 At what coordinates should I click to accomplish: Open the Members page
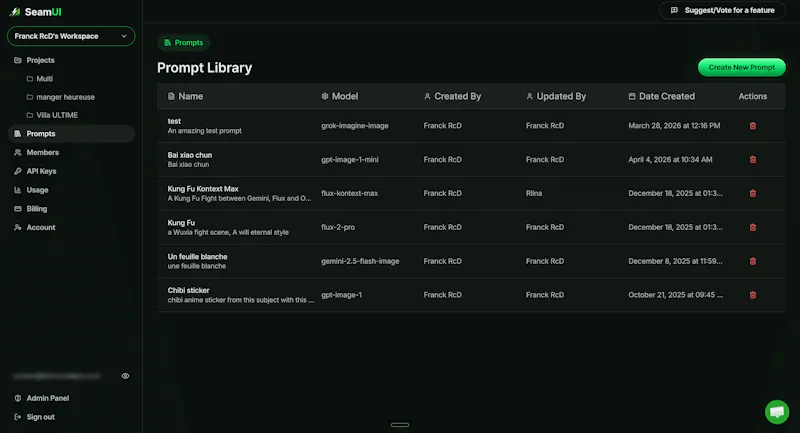(x=42, y=152)
